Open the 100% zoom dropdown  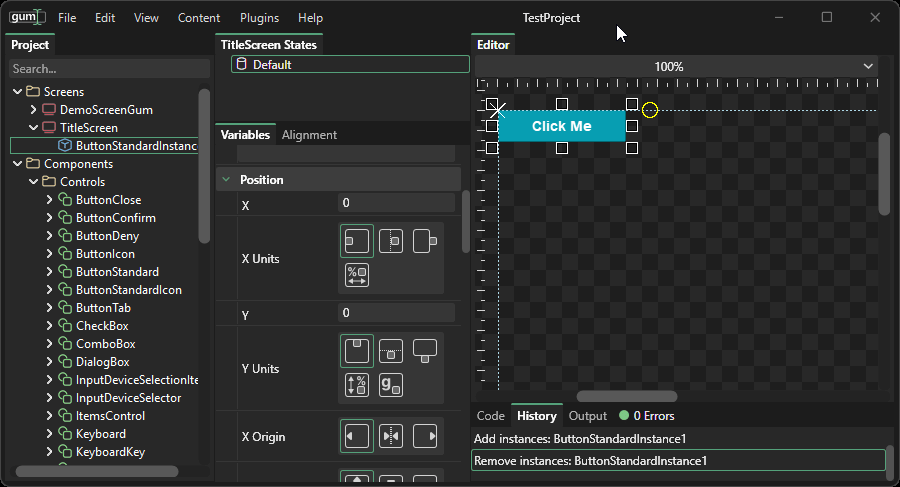867,67
